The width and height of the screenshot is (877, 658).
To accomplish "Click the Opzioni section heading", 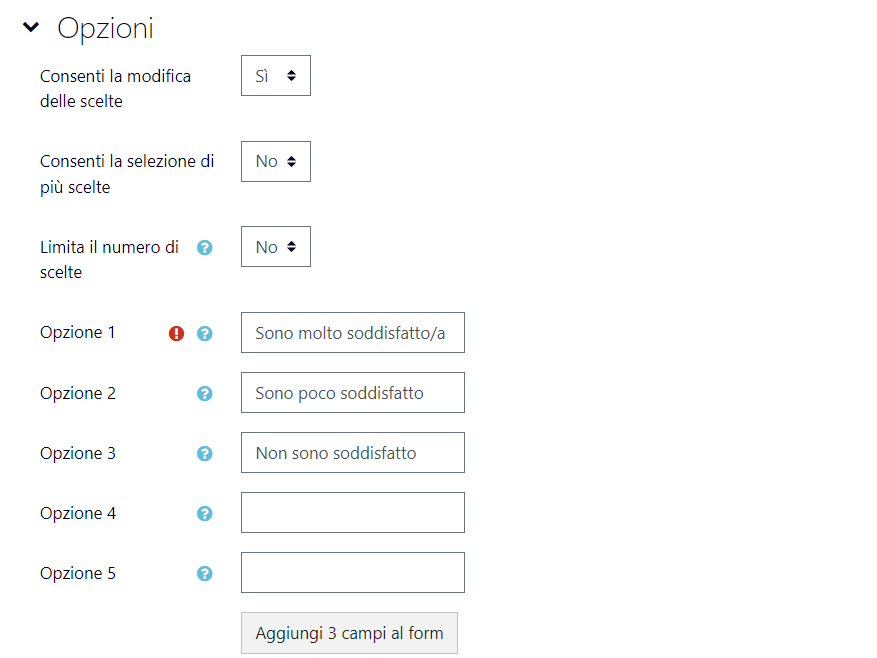I will click(x=105, y=28).
